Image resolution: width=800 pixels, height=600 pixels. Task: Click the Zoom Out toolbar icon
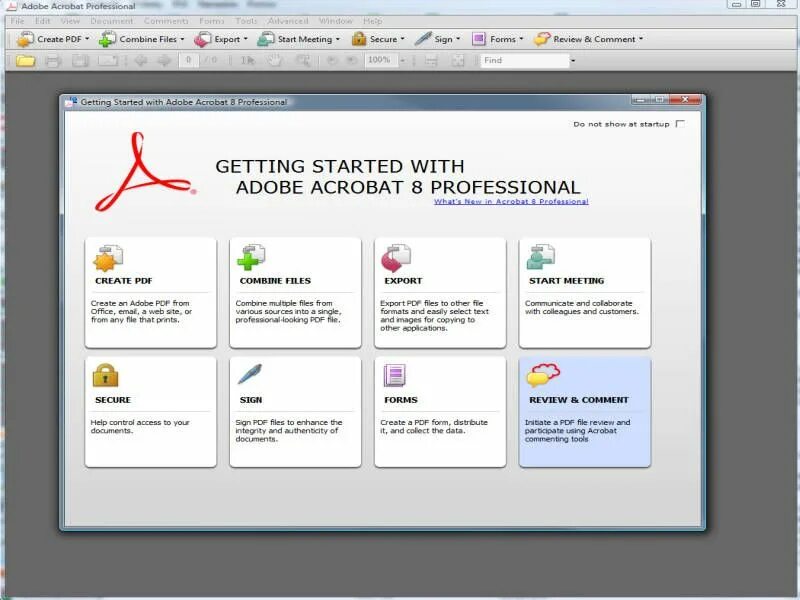tap(332, 60)
